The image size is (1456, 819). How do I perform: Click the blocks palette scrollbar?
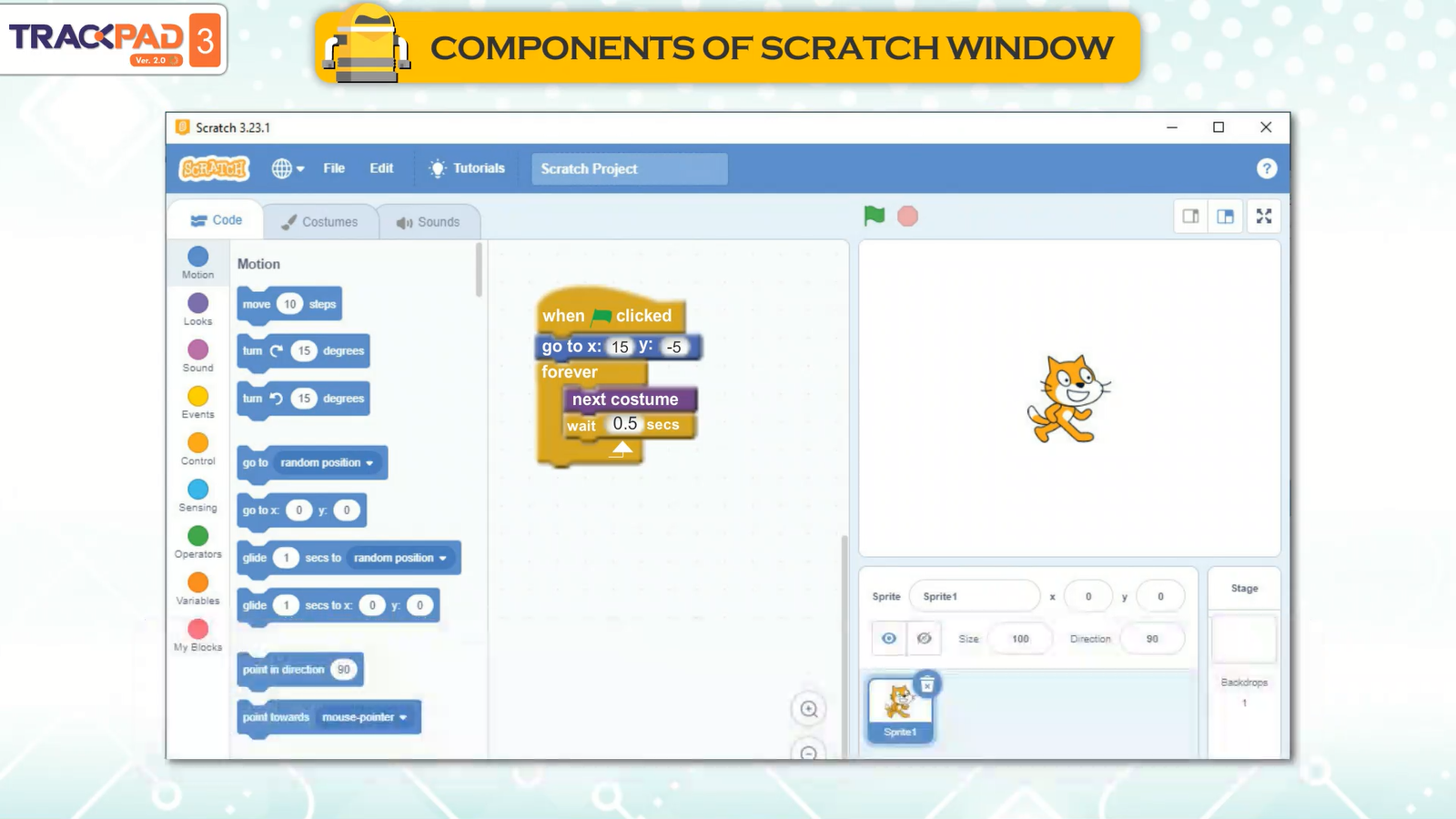pos(479,269)
